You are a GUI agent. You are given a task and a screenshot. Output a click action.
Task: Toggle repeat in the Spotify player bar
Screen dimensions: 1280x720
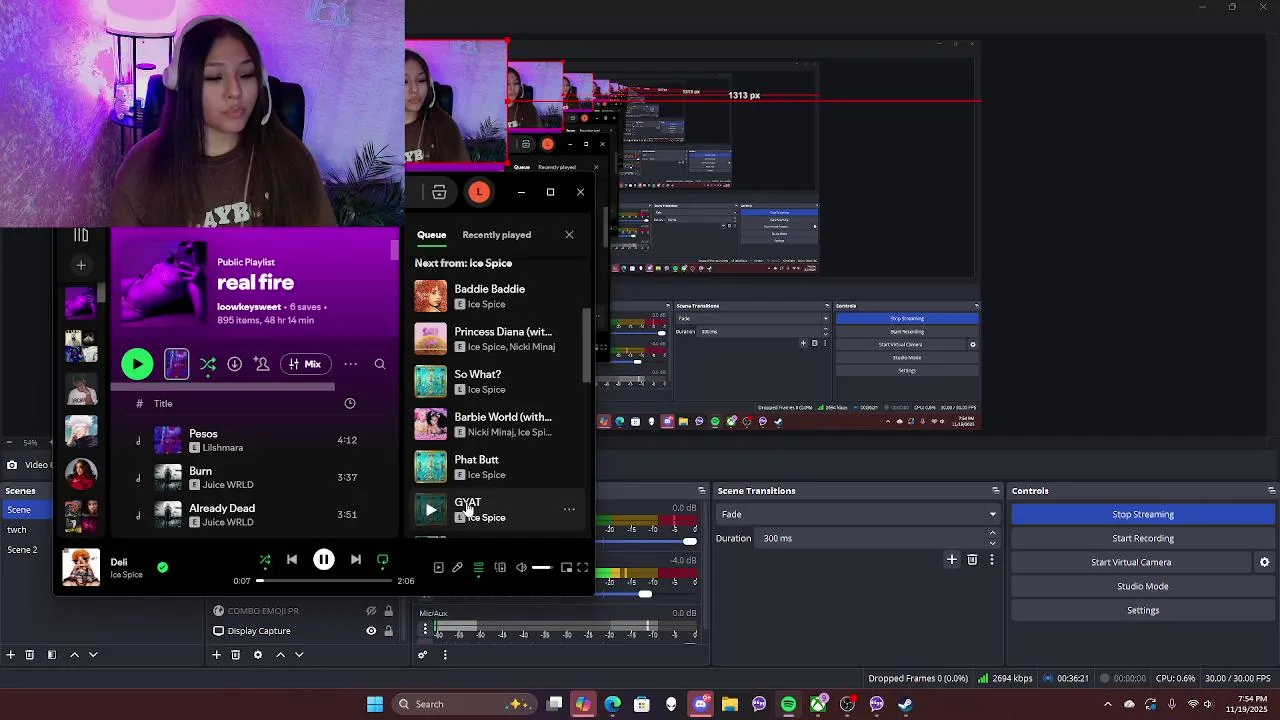pos(382,560)
